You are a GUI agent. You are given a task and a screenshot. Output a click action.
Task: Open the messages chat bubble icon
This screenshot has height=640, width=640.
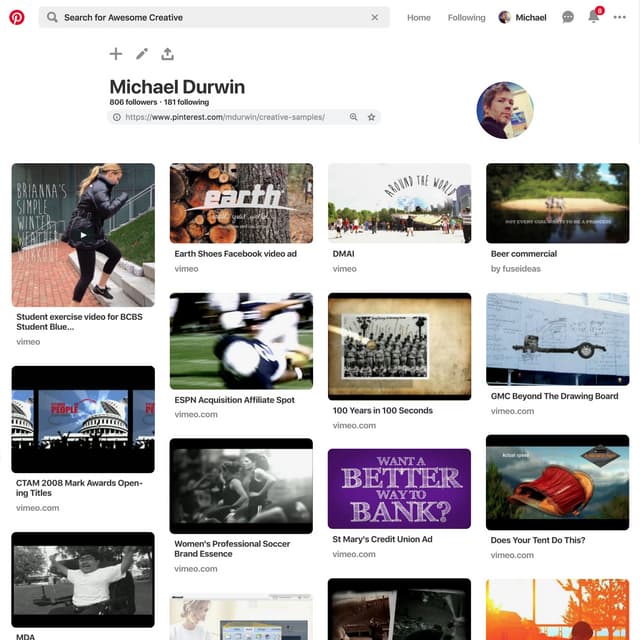click(568, 17)
